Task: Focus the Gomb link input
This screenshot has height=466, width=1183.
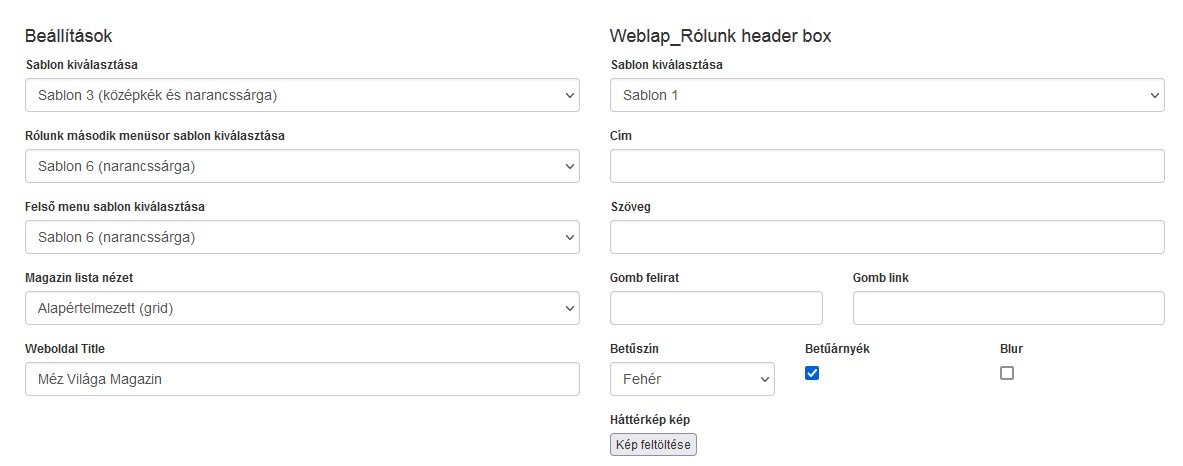Action: [x=1009, y=308]
